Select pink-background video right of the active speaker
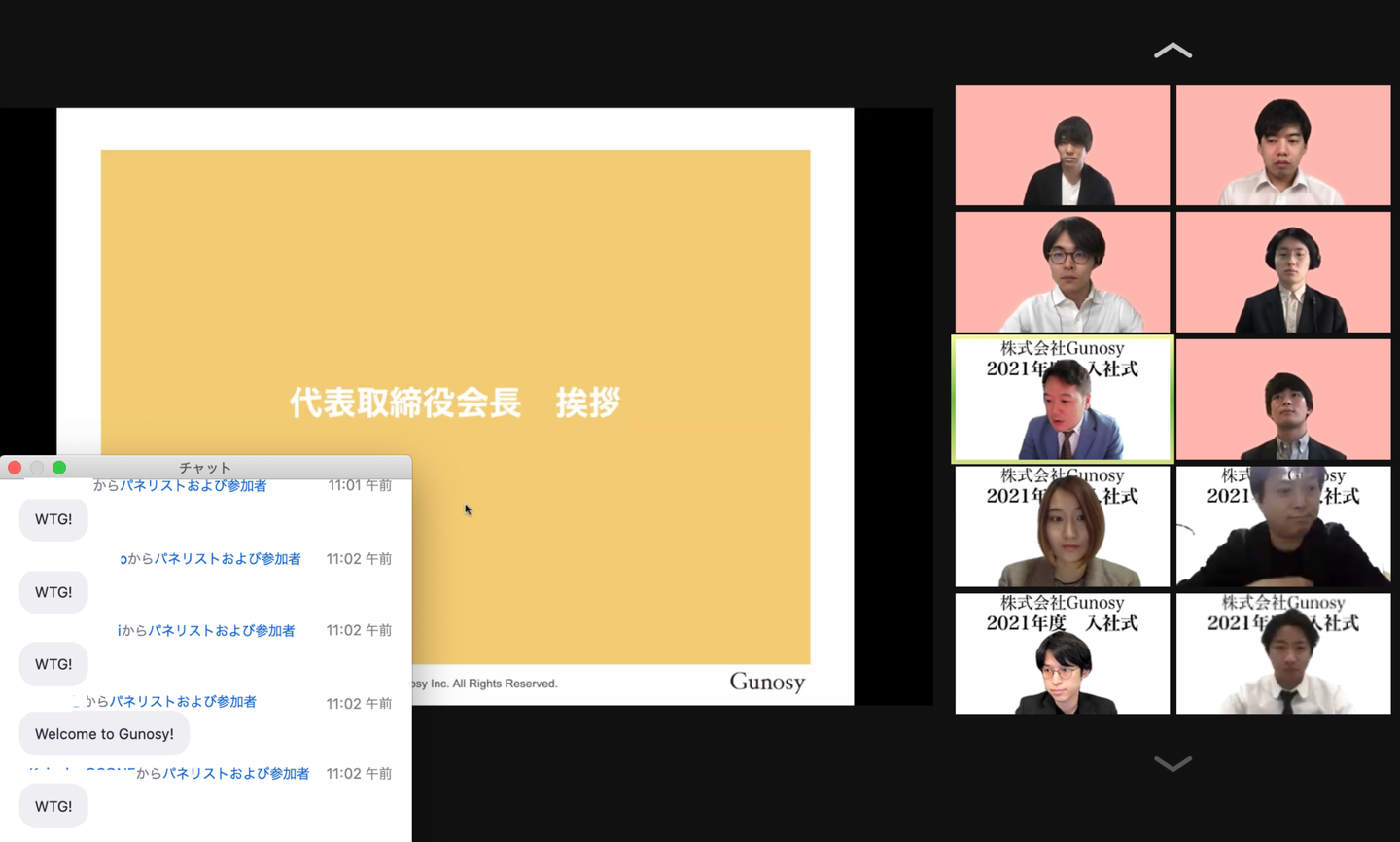This screenshot has height=842, width=1400. tap(1283, 400)
